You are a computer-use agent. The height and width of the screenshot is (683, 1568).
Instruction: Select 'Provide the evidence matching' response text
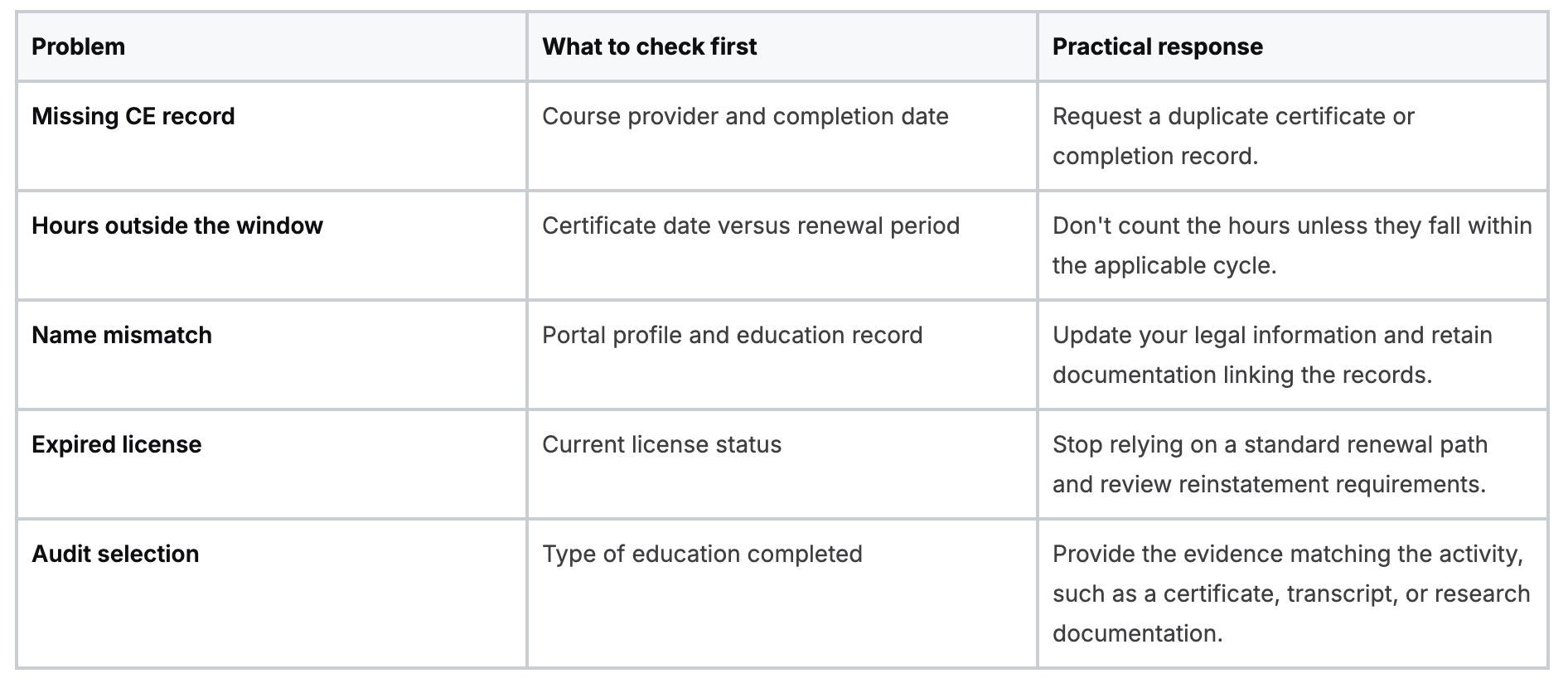[1291, 593]
